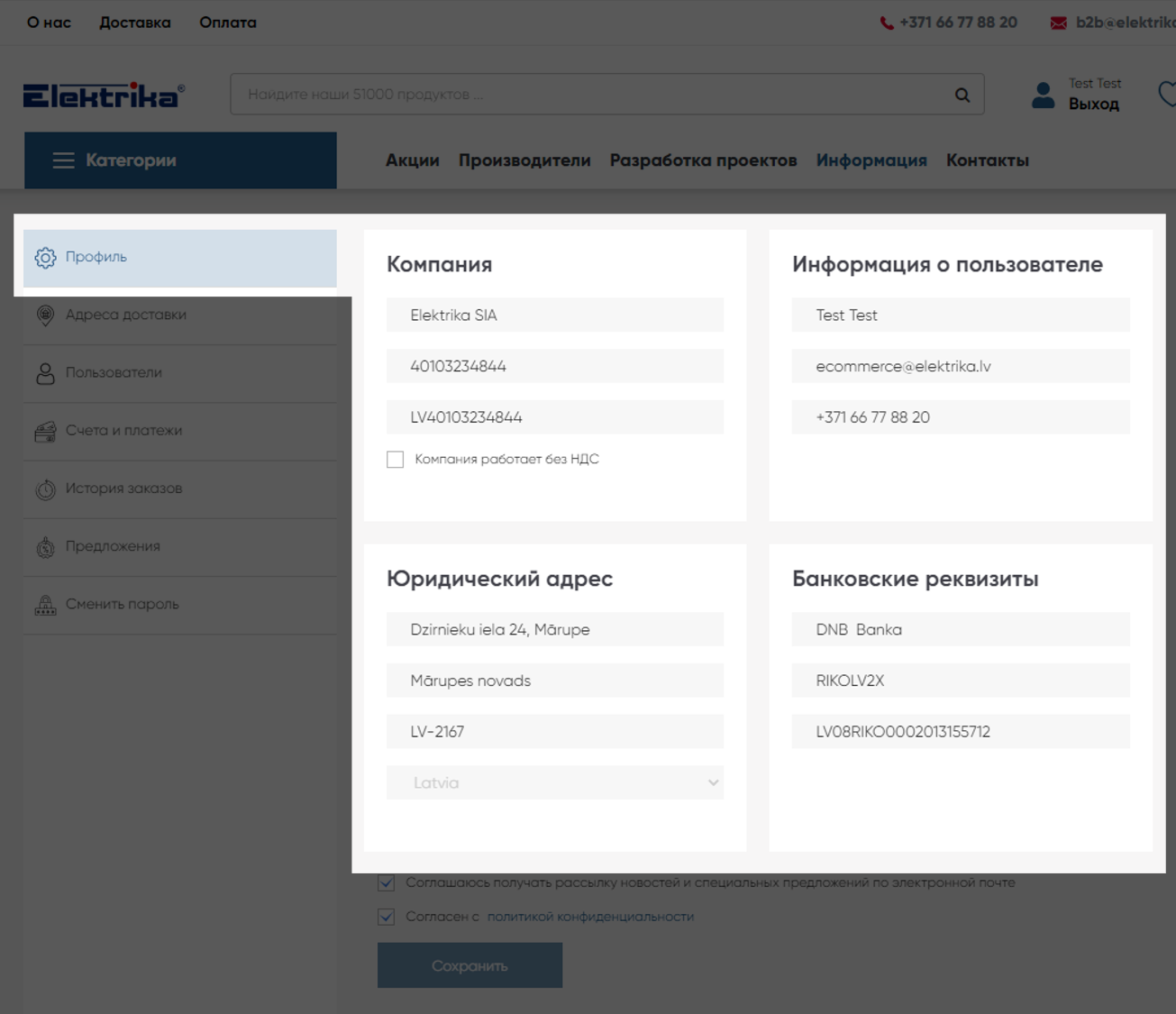Enable the company works without VAT checkbox

[395, 460]
